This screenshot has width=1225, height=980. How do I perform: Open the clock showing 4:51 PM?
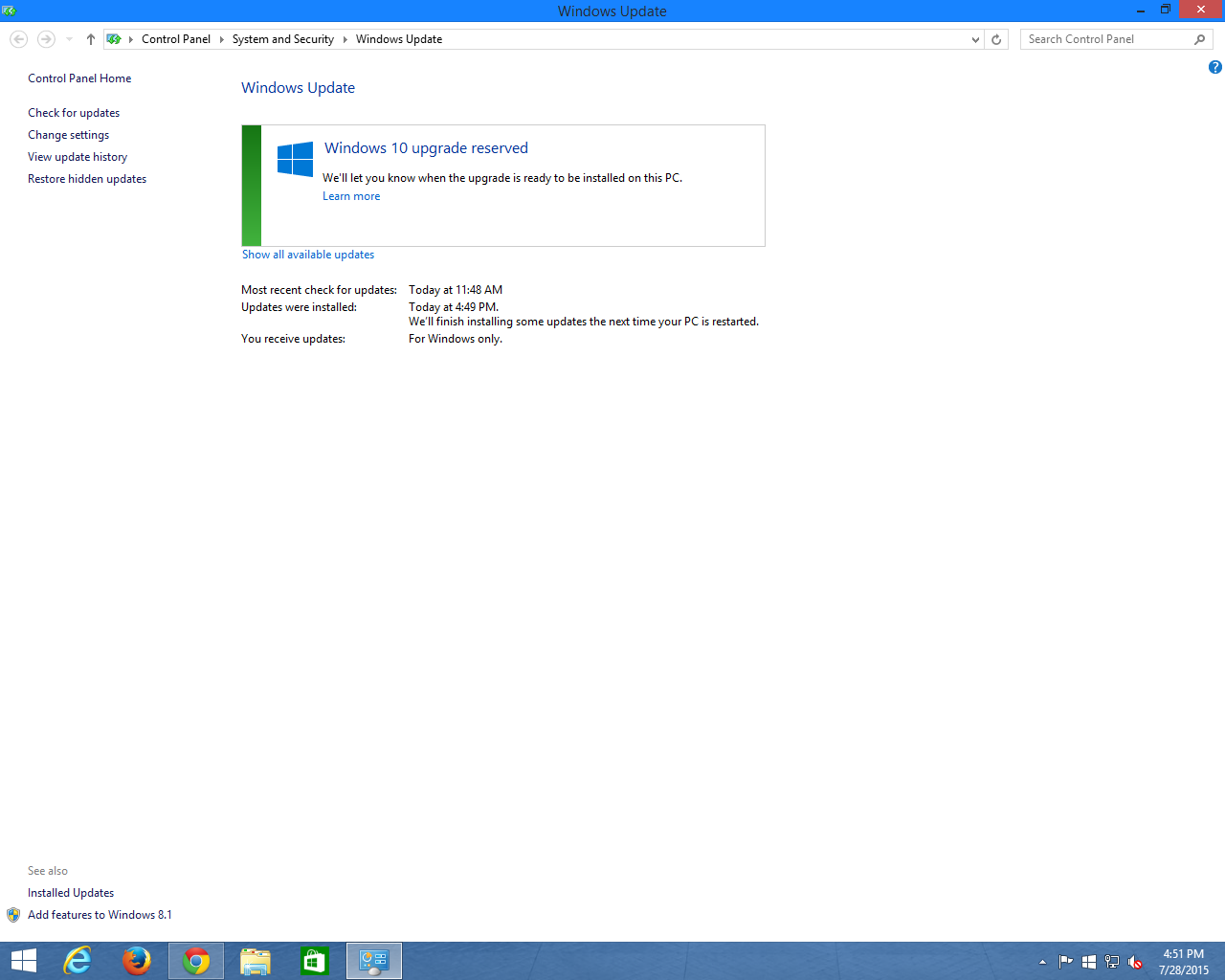[1184, 962]
